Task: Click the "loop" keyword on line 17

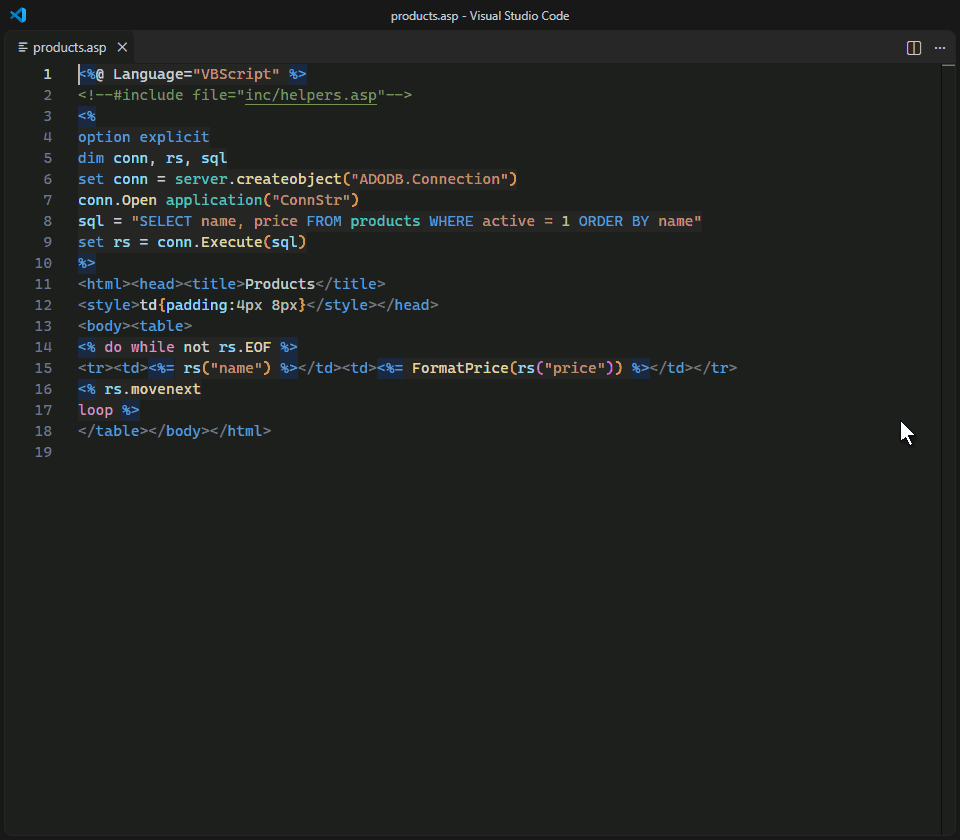Action: coord(96,410)
